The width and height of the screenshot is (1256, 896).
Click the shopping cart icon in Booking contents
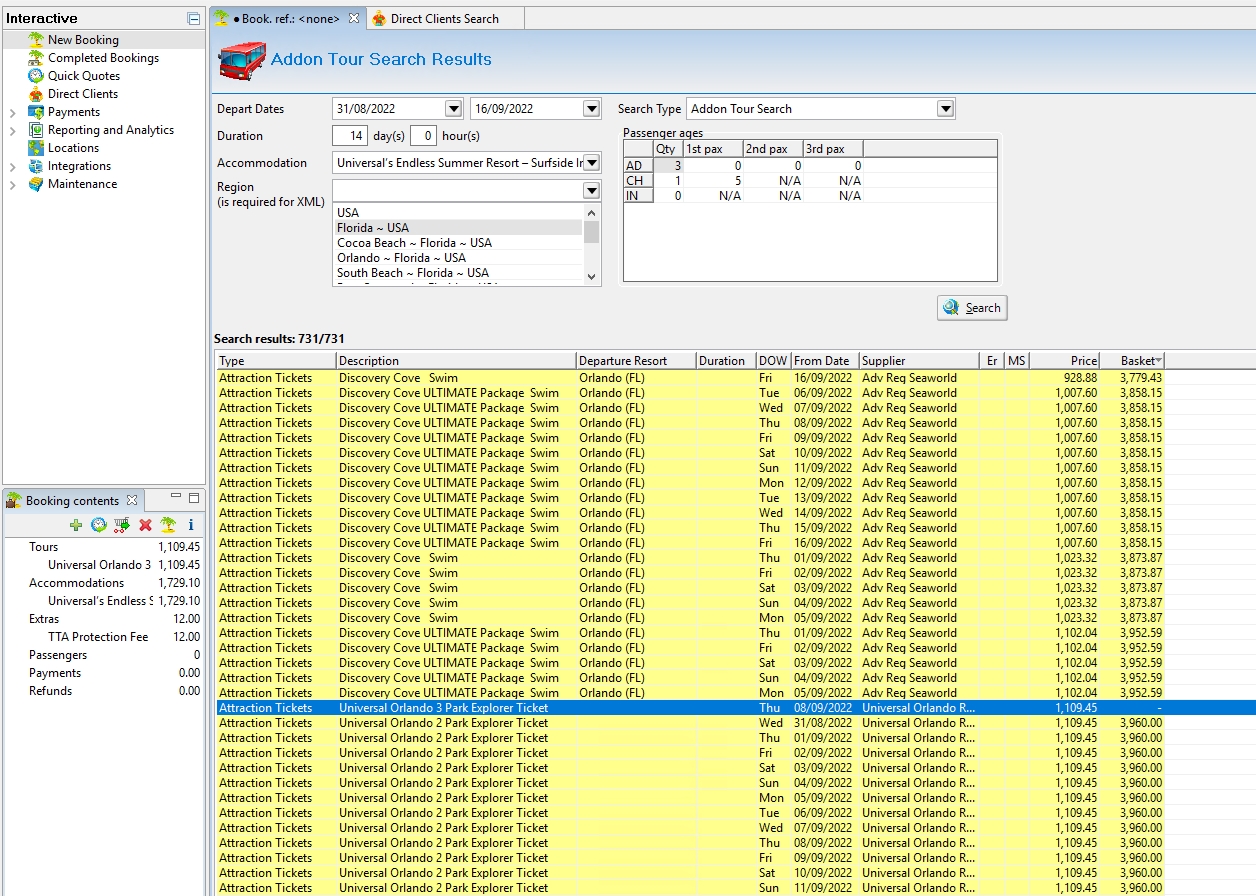click(x=122, y=525)
